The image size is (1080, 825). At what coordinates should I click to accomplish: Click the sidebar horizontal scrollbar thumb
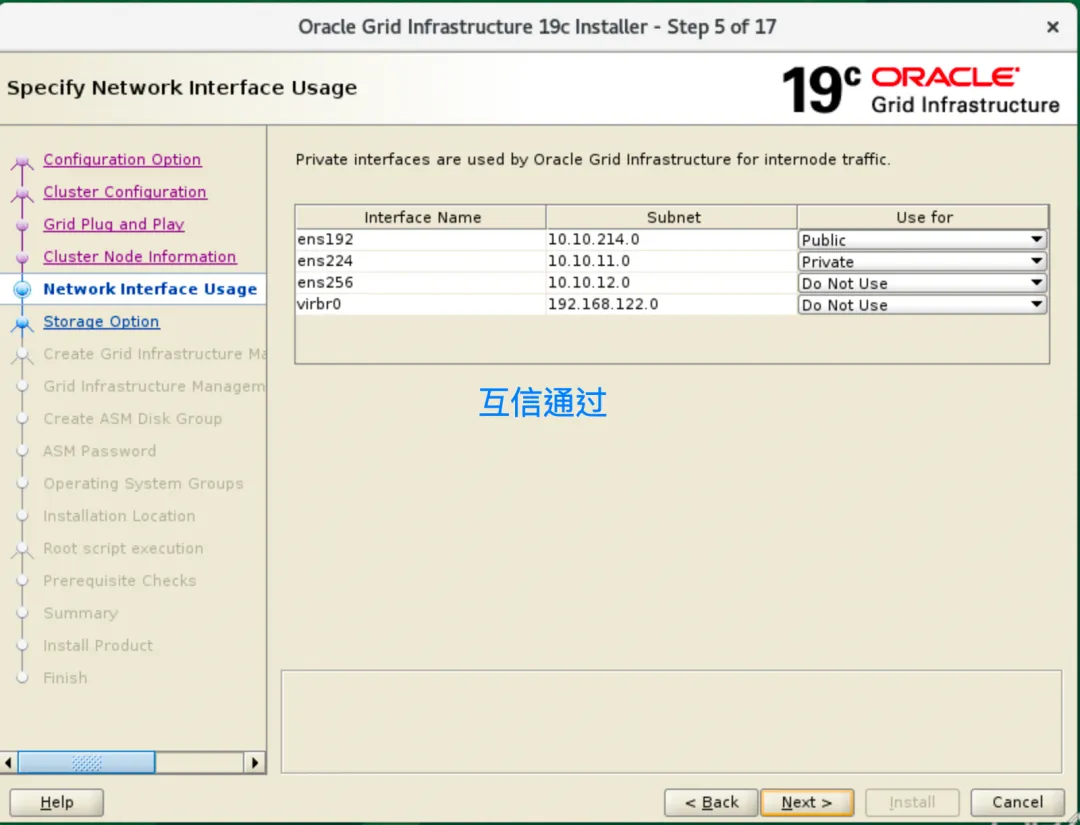[x=86, y=762]
